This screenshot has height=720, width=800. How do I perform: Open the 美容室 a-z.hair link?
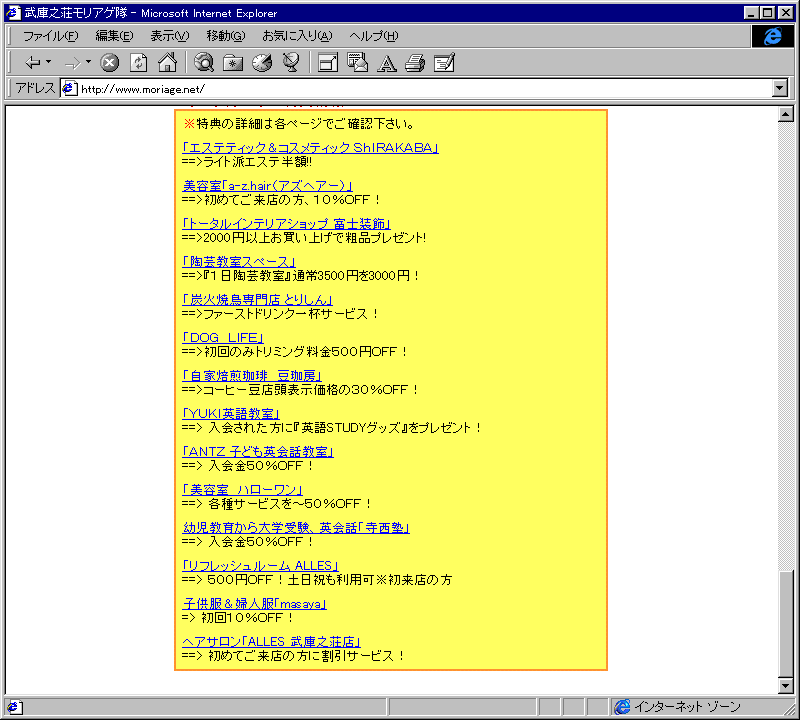[x=267, y=186]
